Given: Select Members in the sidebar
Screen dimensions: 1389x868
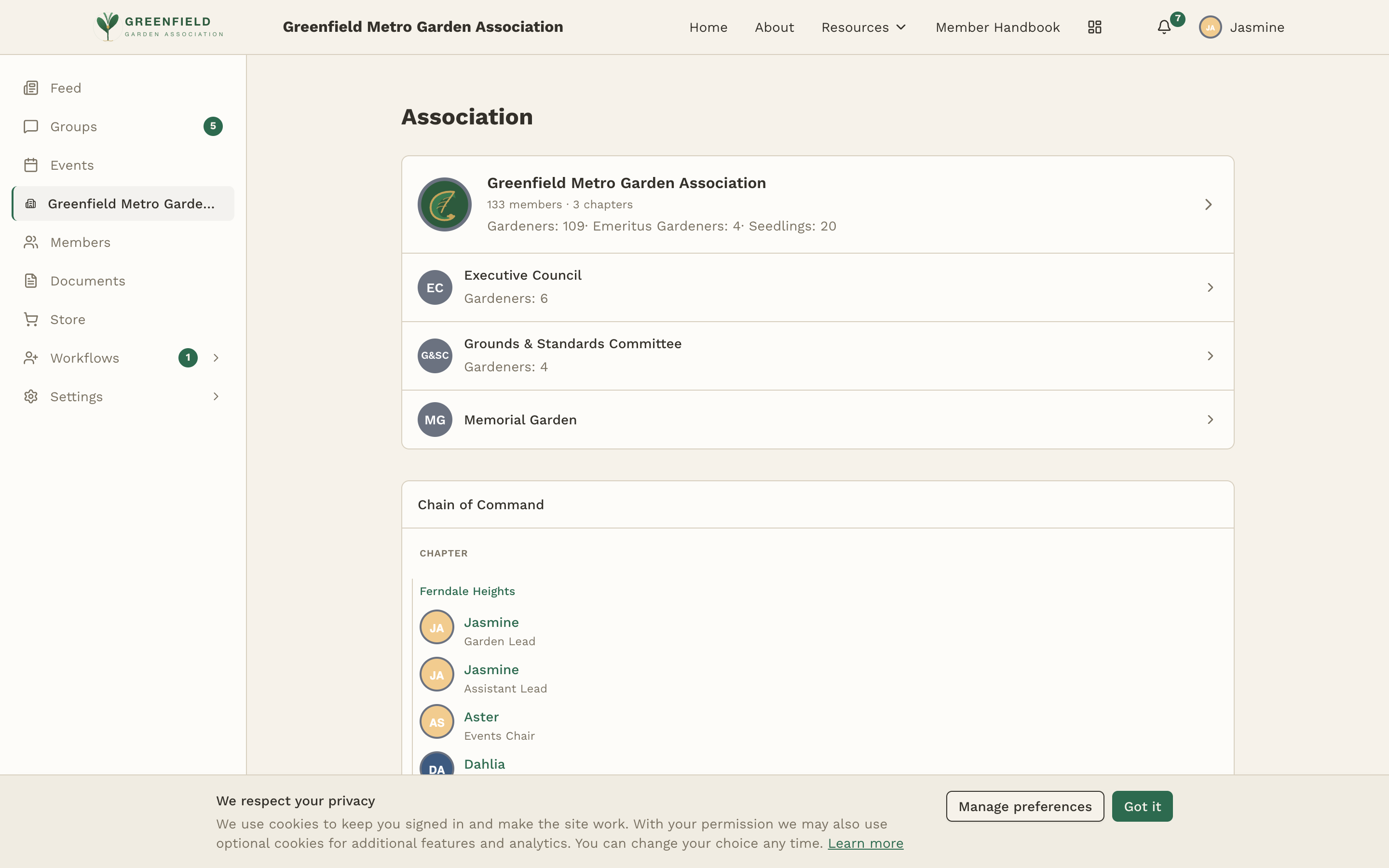Looking at the screenshot, I should [123, 242].
